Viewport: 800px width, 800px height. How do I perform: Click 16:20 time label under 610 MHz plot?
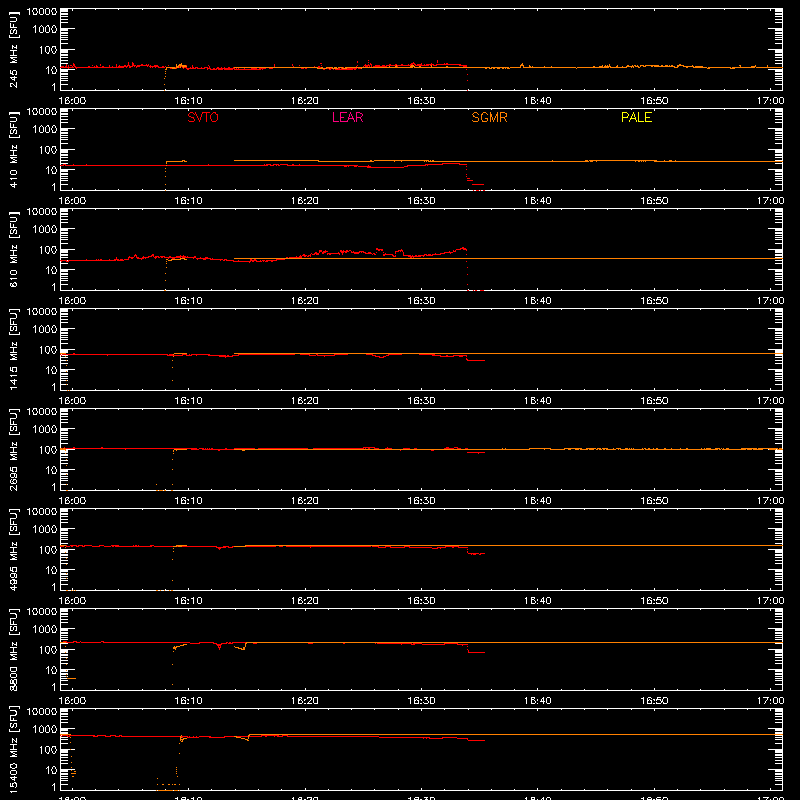(305, 301)
